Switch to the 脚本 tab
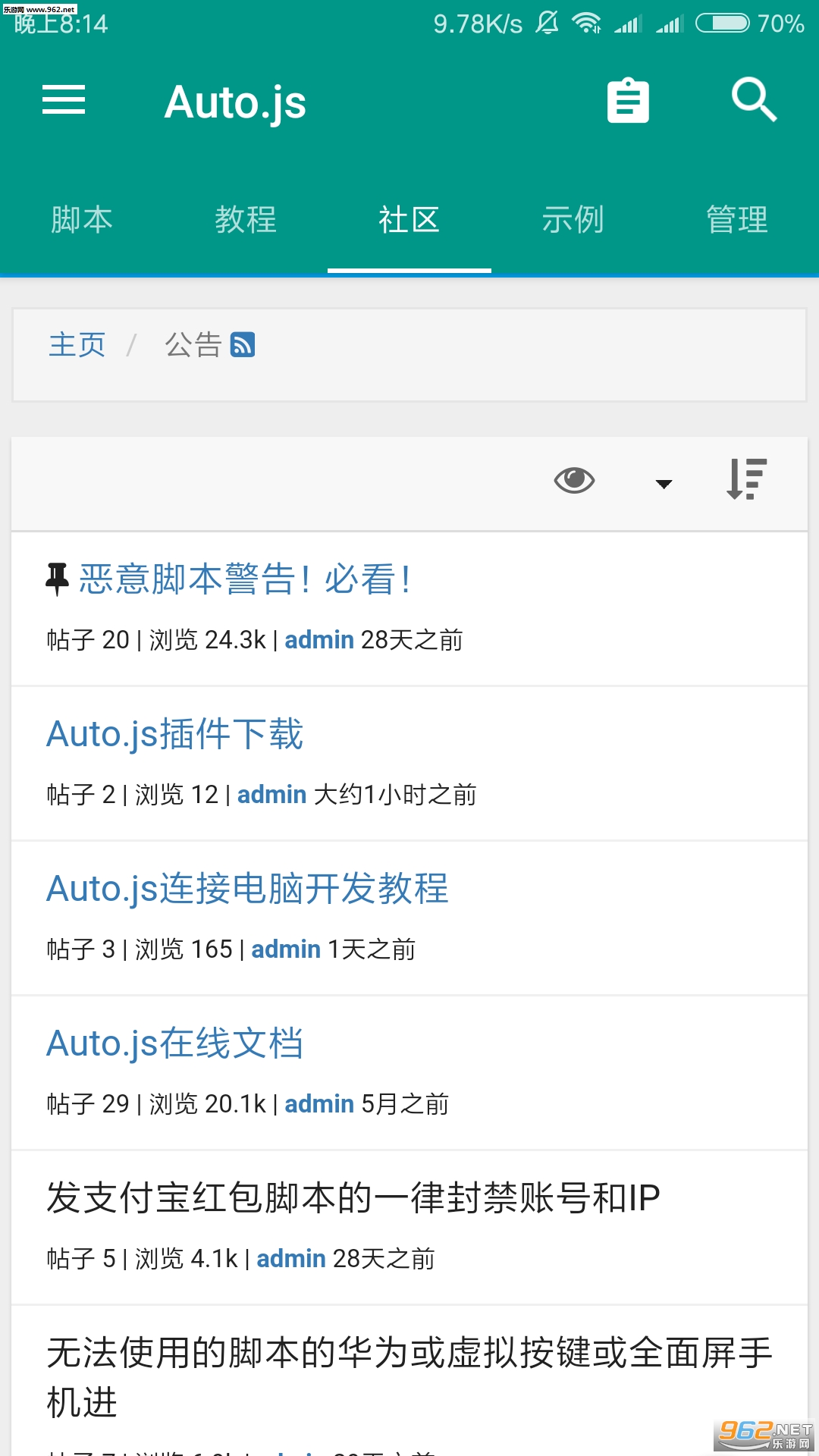Image resolution: width=819 pixels, height=1456 pixels. (82, 220)
